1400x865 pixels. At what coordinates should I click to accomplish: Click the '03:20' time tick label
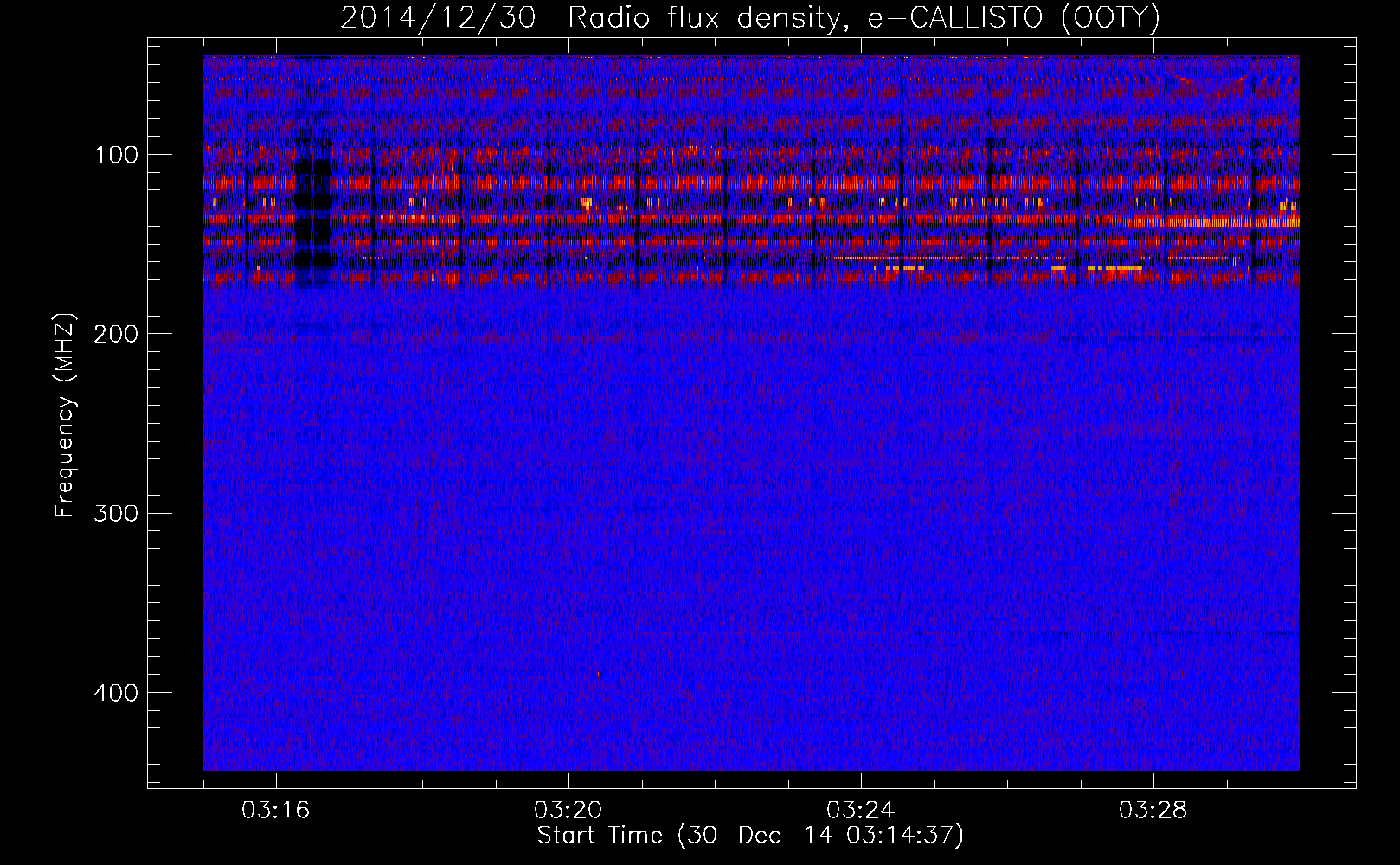click(568, 811)
